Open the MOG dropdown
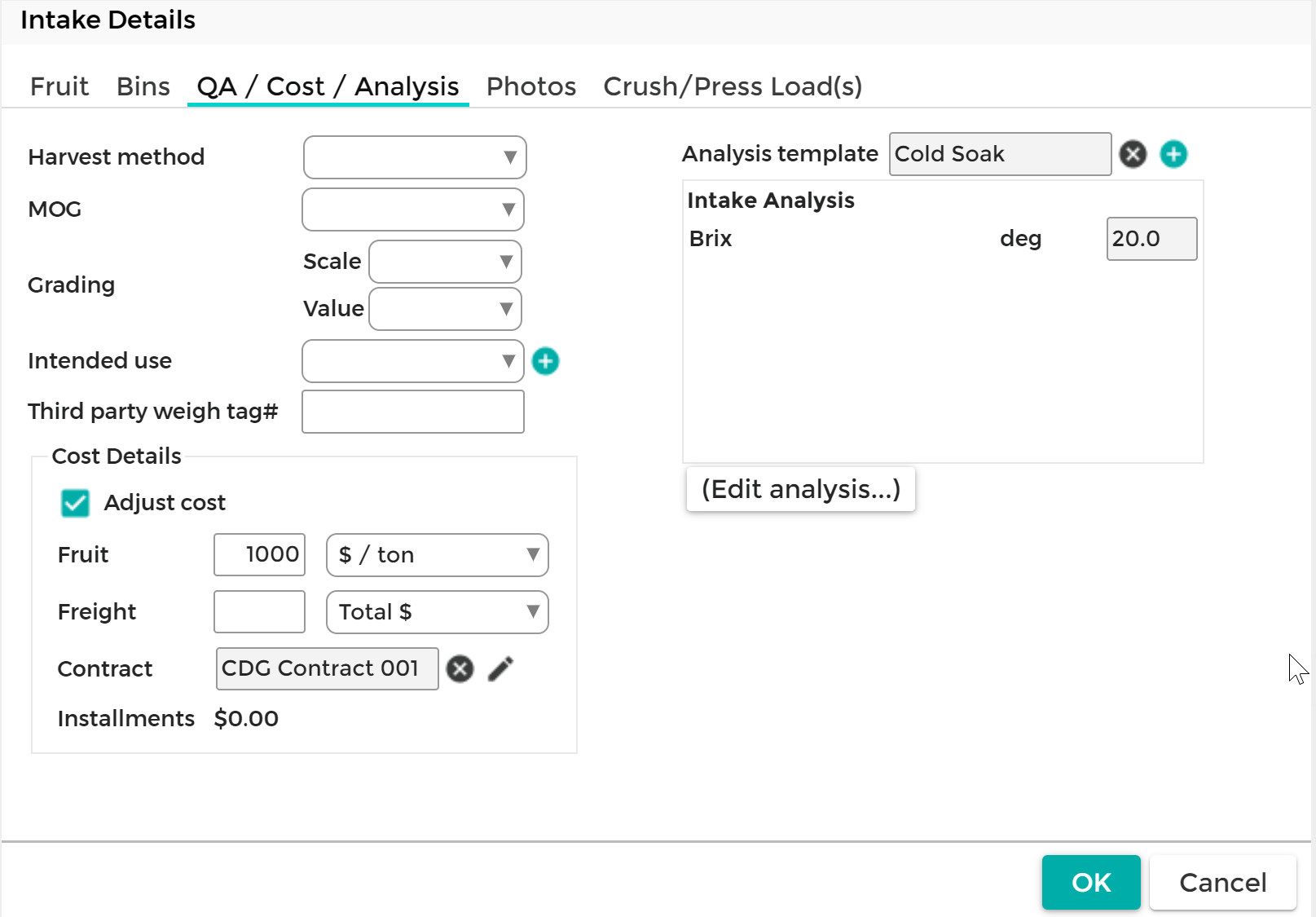 tap(413, 209)
